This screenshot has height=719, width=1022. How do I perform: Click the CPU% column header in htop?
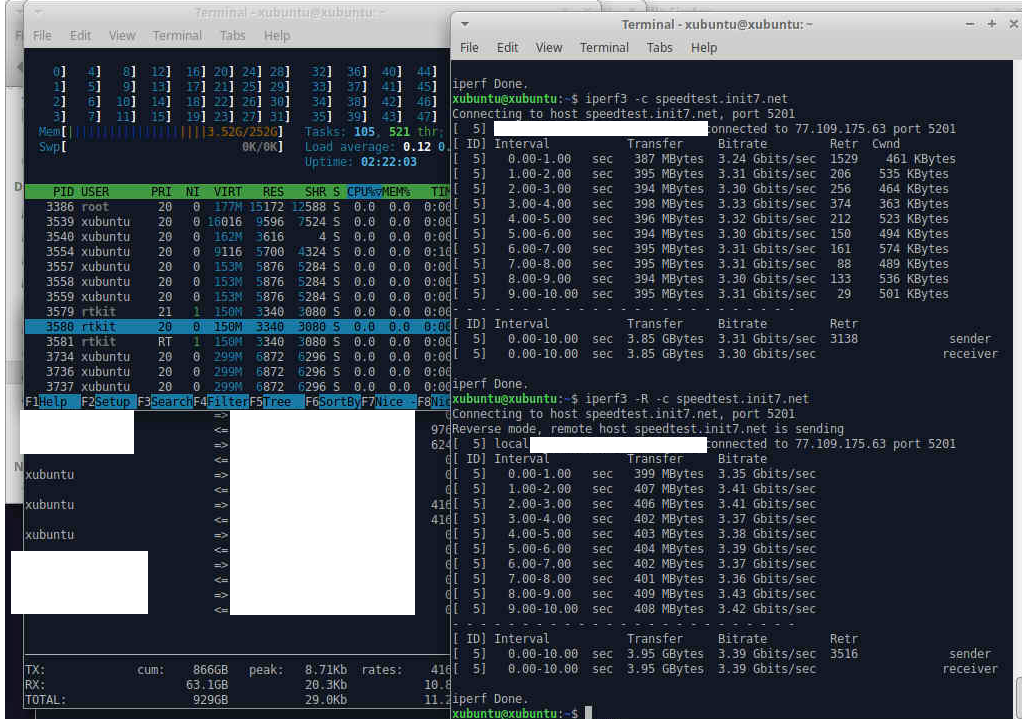(364, 192)
